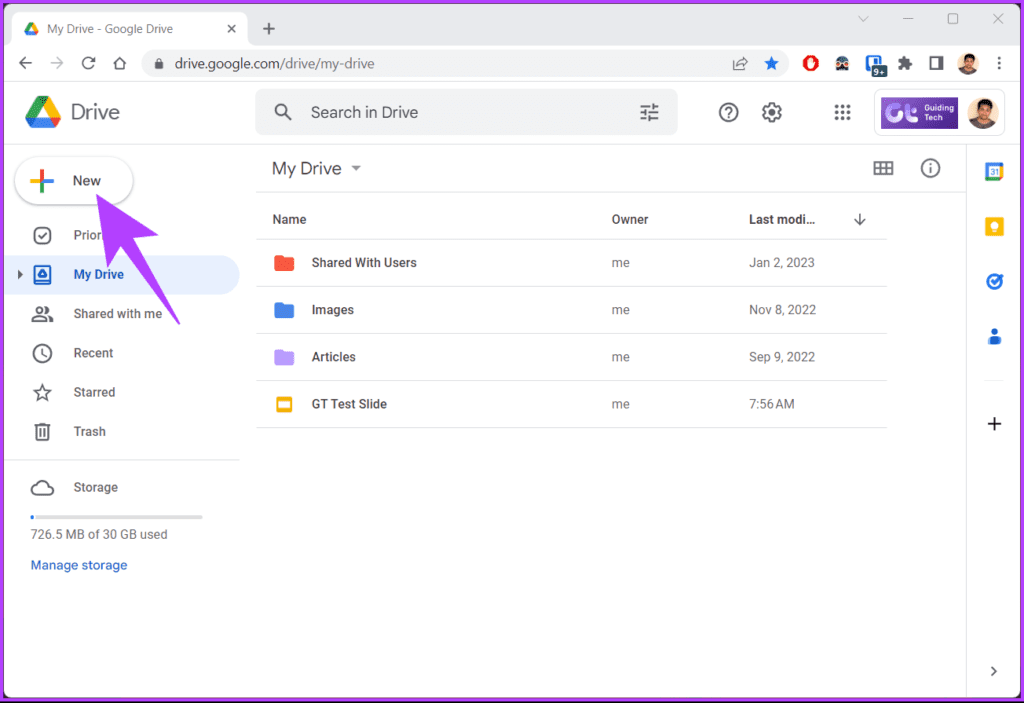Open Contacts from the side panel
The width and height of the screenshot is (1024, 703).
[x=994, y=336]
